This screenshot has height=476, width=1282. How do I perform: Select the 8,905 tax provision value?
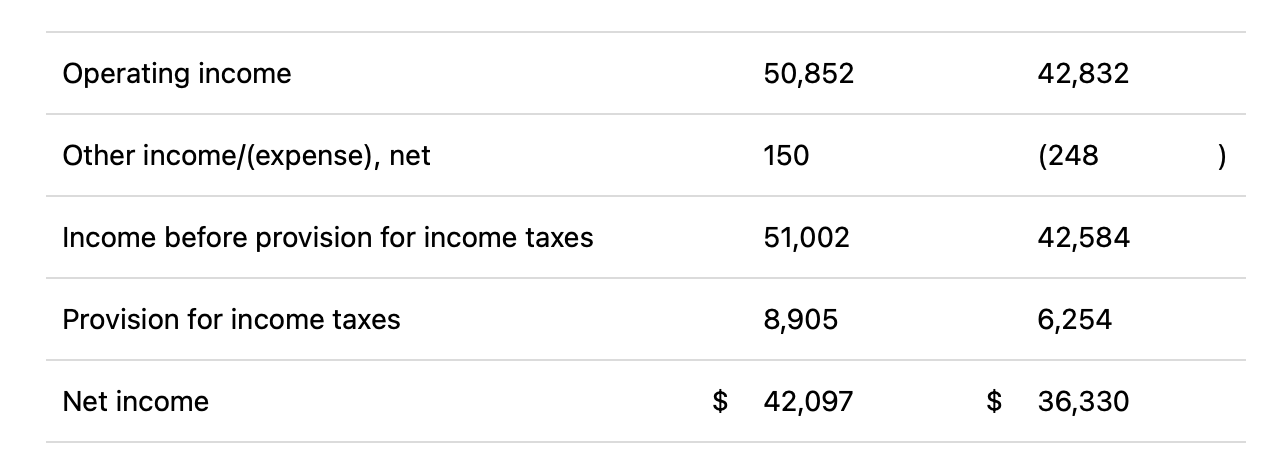800,320
